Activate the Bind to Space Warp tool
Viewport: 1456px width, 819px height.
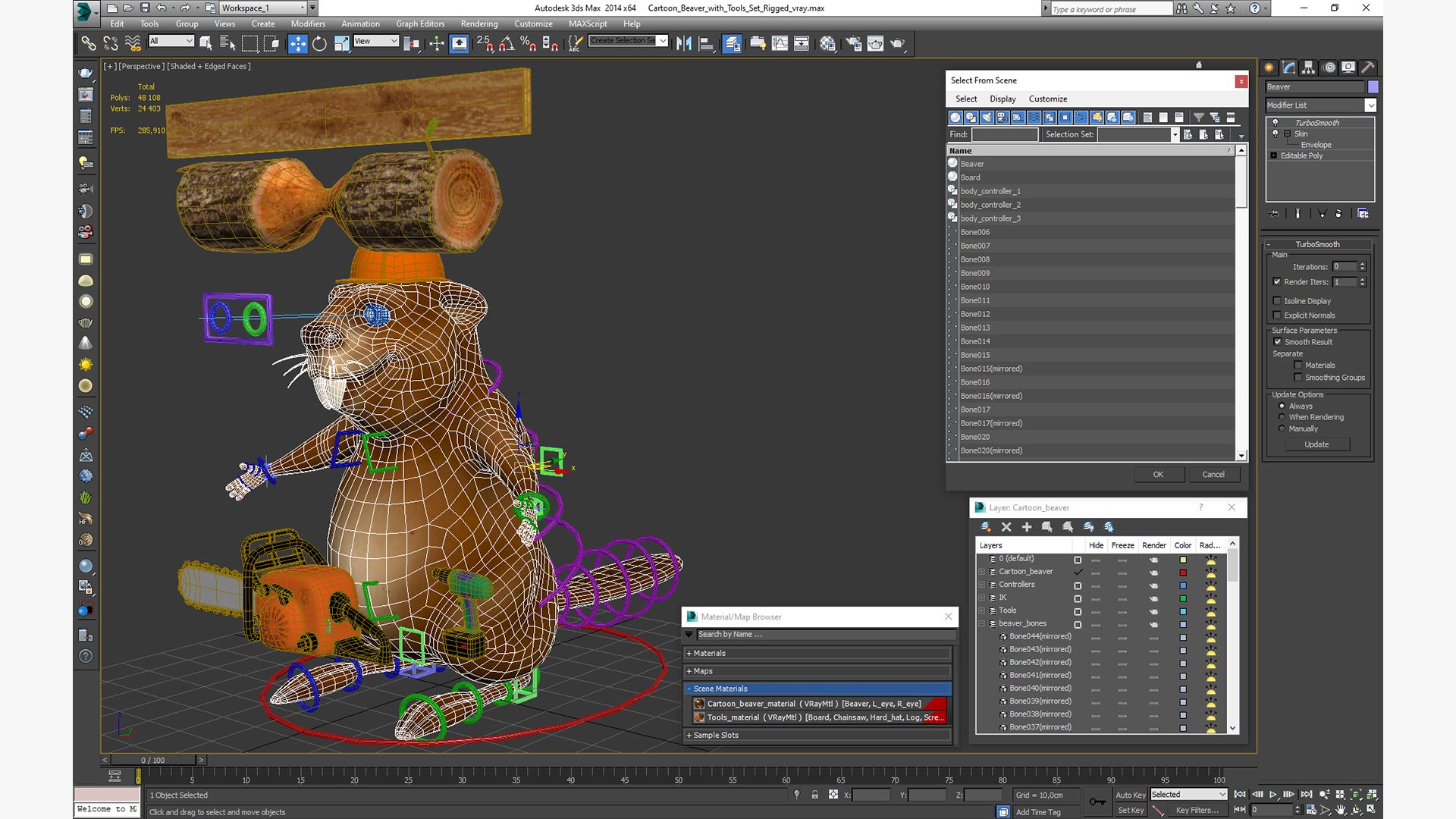(132, 43)
